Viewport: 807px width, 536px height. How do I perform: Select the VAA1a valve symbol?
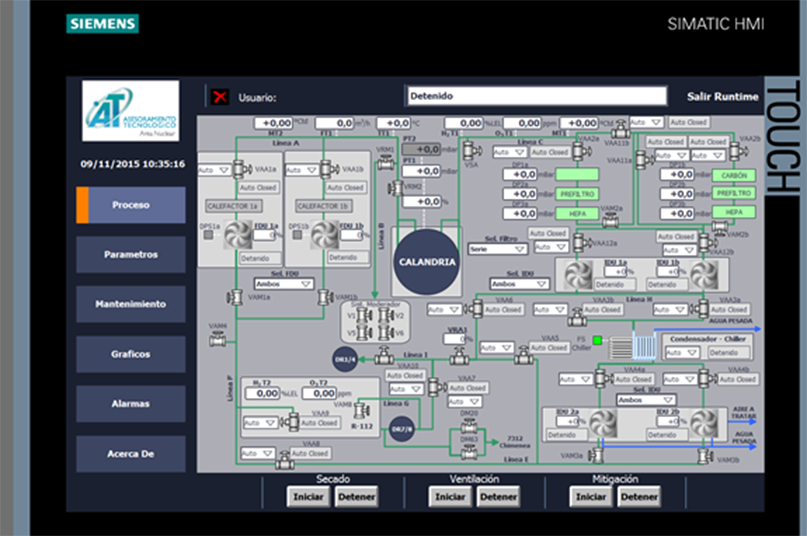[241, 169]
